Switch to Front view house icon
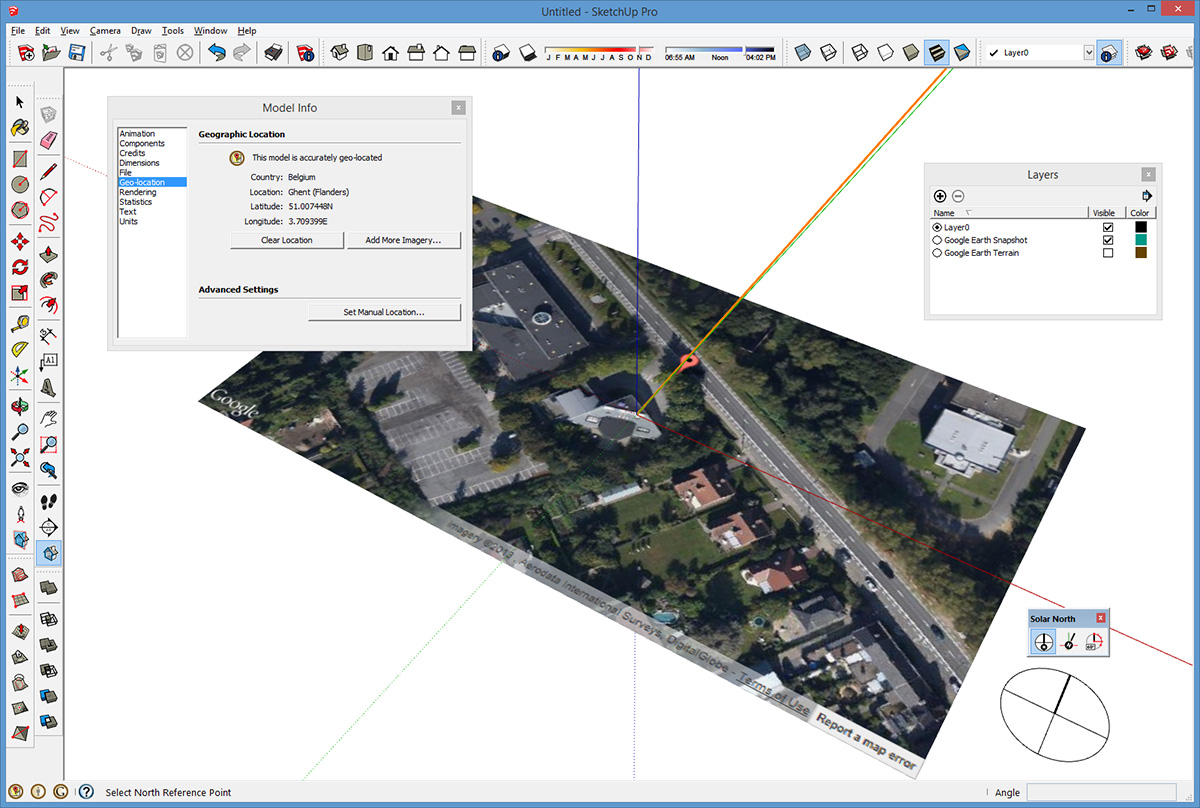The height and width of the screenshot is (808, 1200). click(x=390, y=52)
